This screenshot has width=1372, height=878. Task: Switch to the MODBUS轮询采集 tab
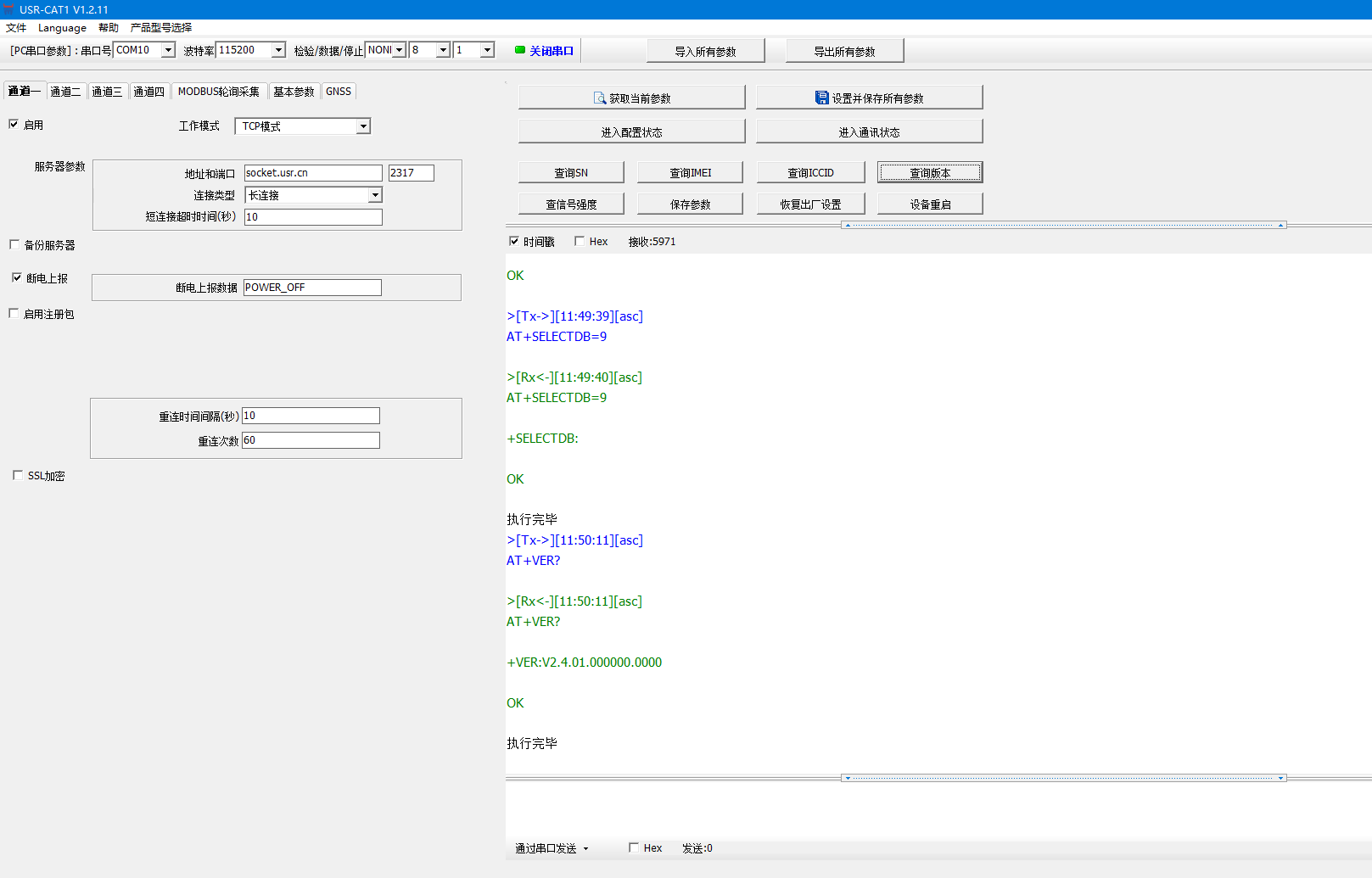tap(219, 92)
